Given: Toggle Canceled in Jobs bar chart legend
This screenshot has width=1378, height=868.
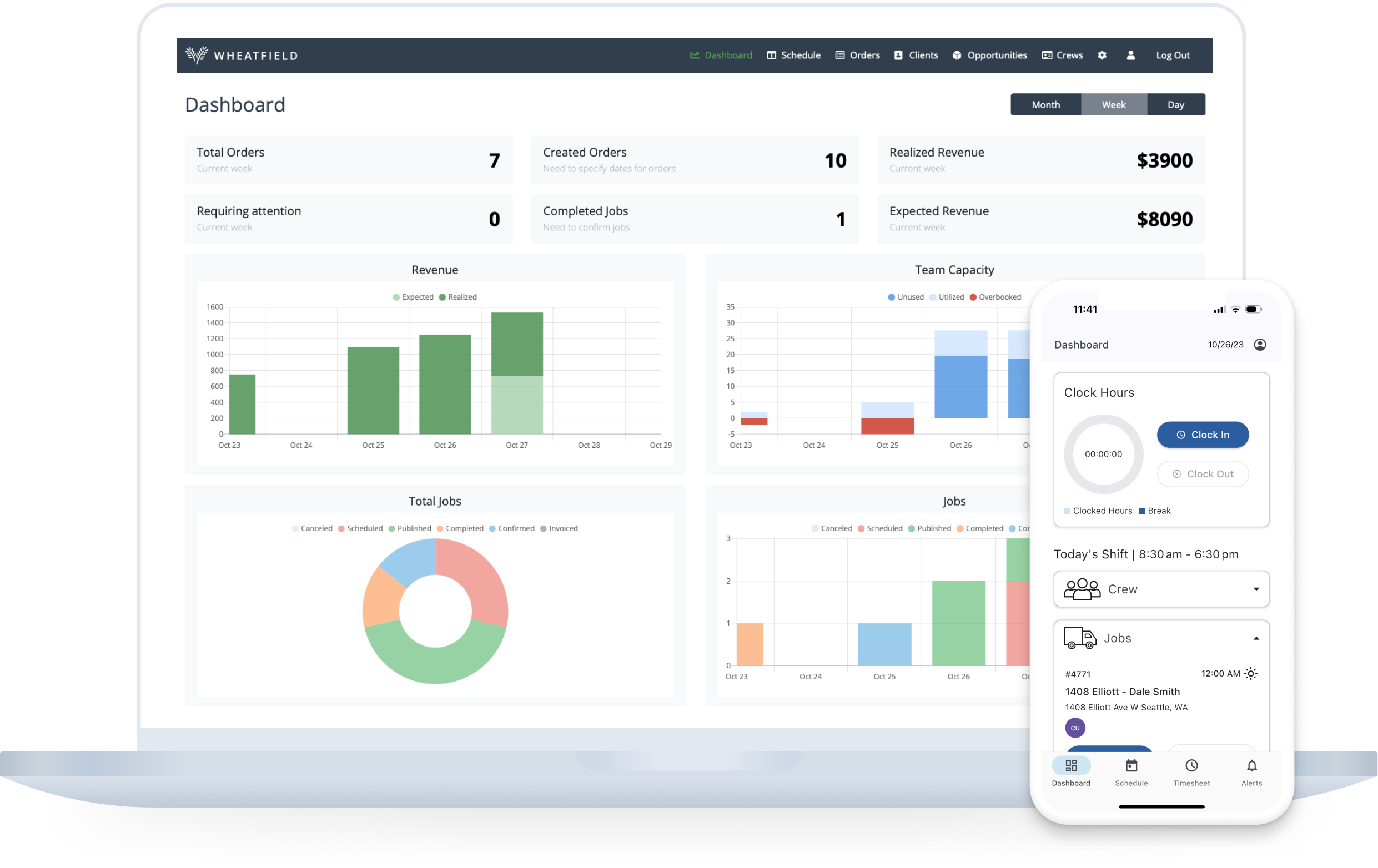Looking at the screenshot, I should 832,528.
